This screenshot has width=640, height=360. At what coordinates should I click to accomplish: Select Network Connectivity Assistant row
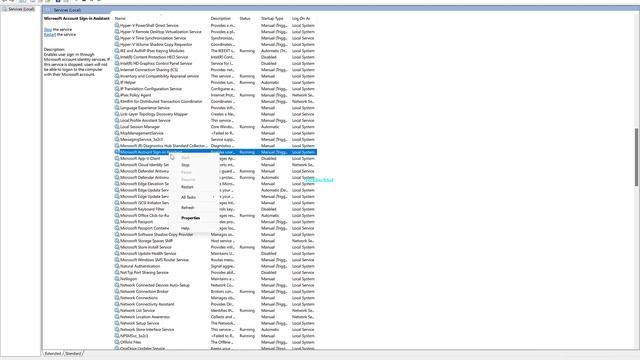pyautogui.click(x=216, y=304)
